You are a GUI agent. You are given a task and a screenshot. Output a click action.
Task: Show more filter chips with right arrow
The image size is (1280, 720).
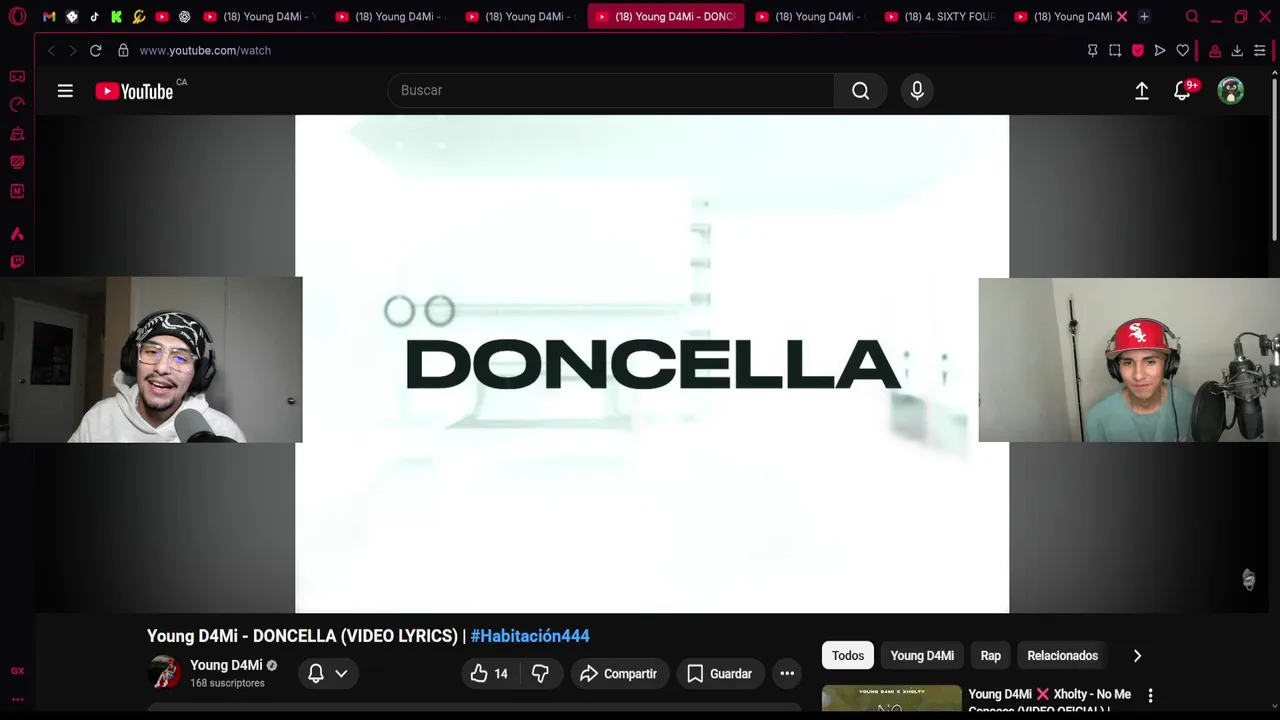(x=1137, y=656)
